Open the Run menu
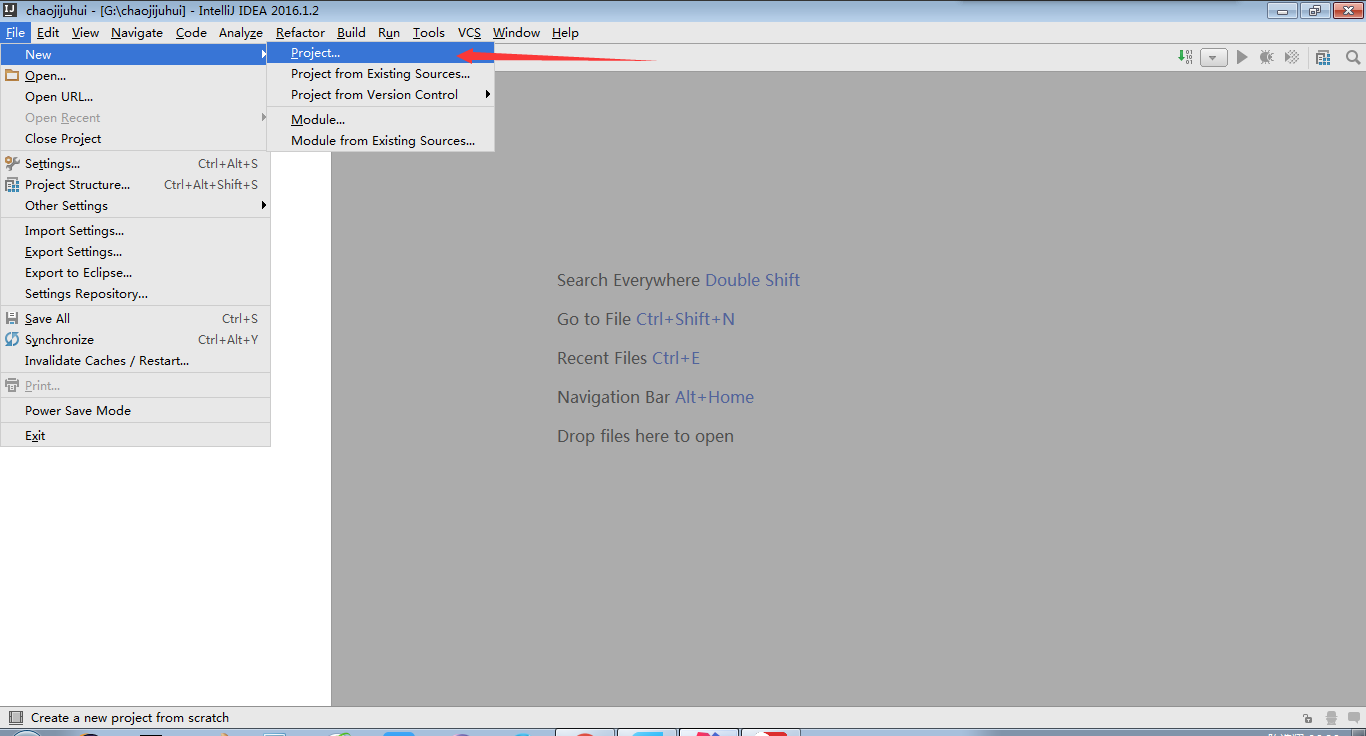This screenshot has width=1366, height=736. 389,33
